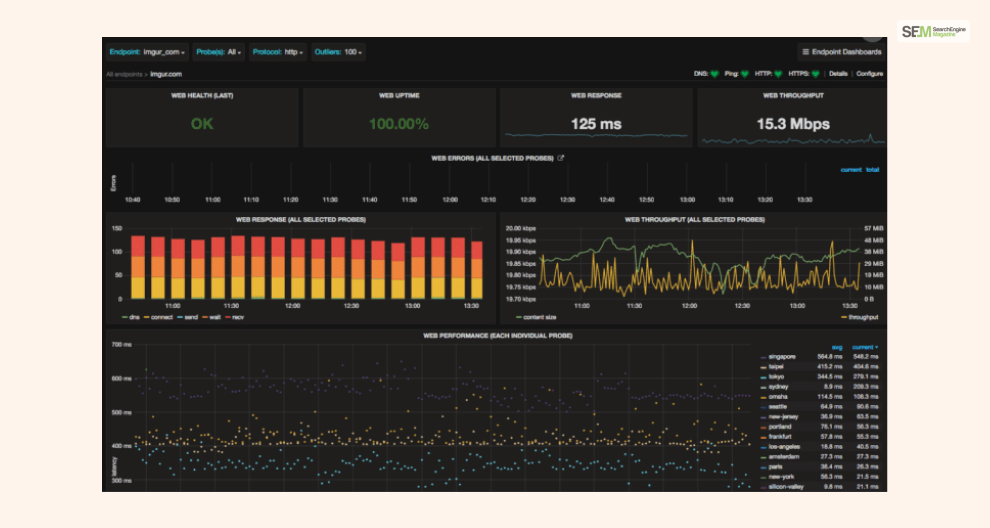Viewport: 990px width, 528px height.
Task: Click the 100.00% uptime value
Action: (399, 124)
